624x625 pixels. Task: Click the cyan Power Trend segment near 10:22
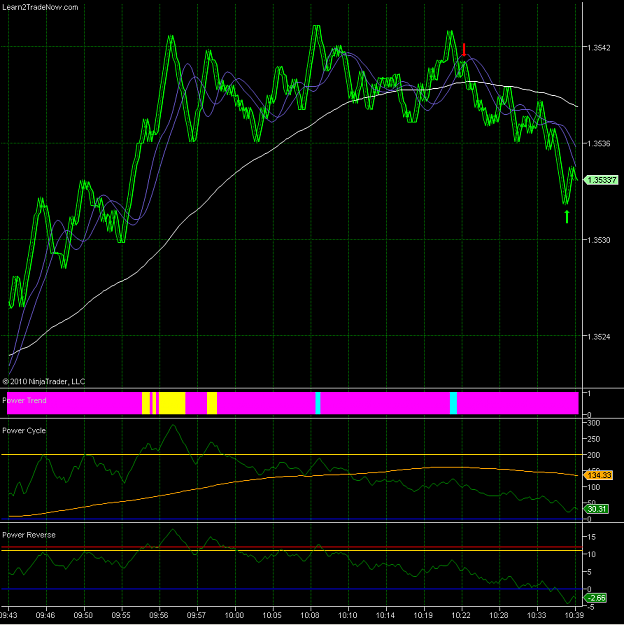453,403
